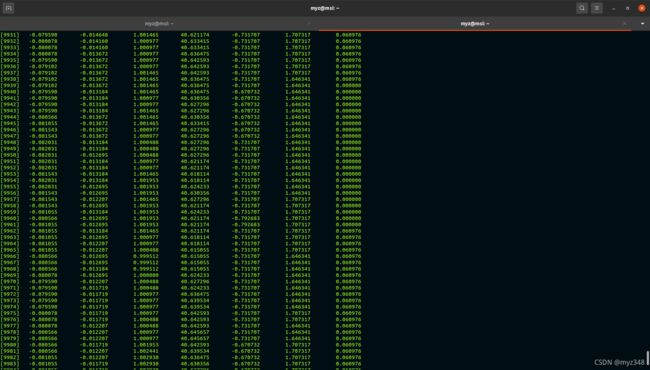
Task: Click the row index [9944]
Action: (10, 117)
